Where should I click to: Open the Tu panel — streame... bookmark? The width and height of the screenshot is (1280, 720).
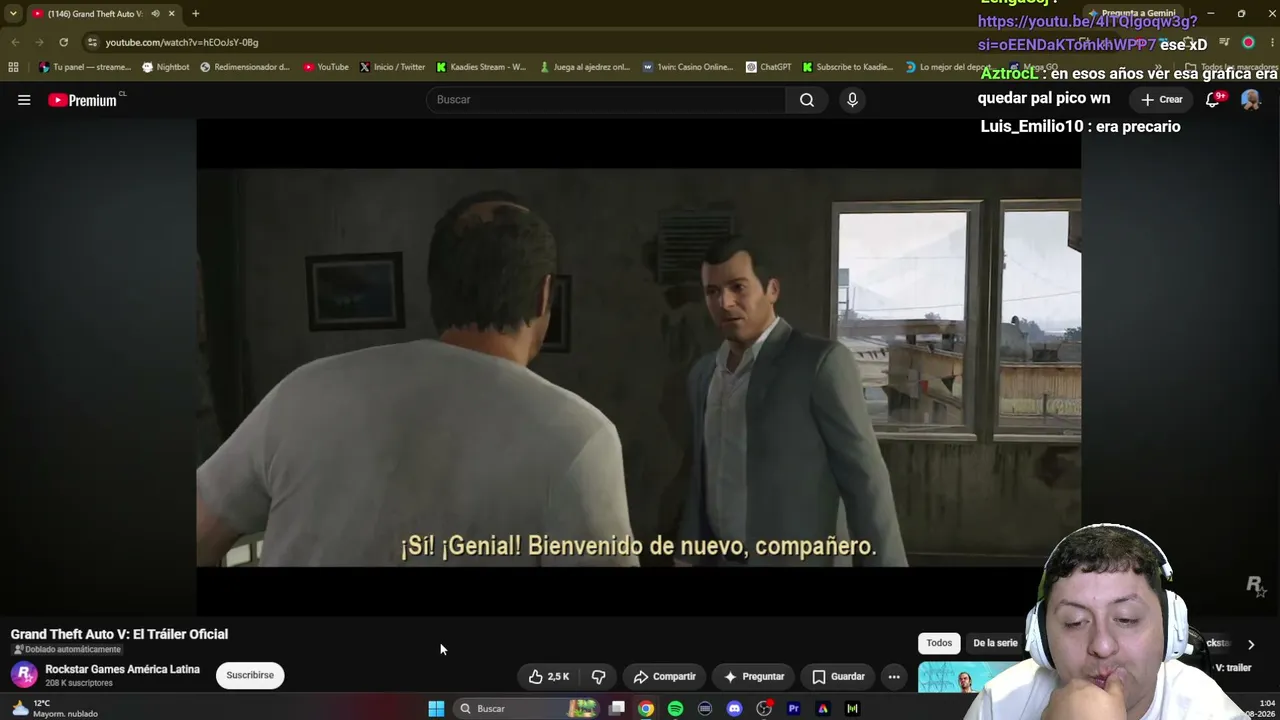[x=84, y=67]
